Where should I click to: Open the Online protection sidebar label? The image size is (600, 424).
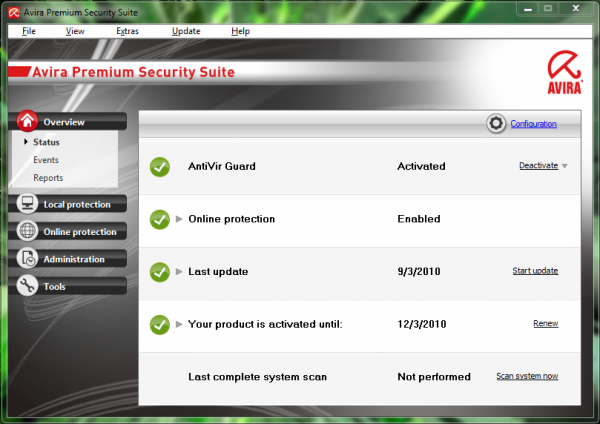click(80, 232)
